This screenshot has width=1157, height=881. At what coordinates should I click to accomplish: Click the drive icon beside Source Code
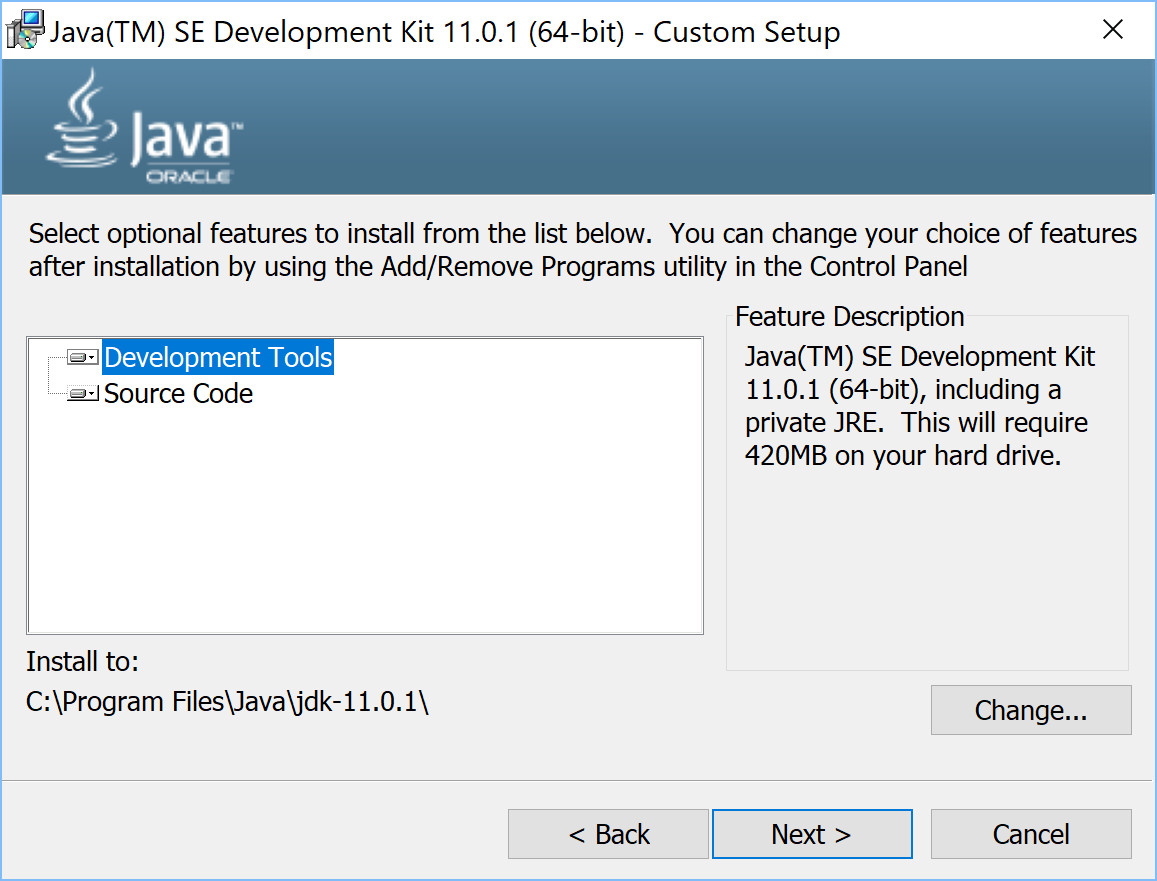(80, 392)
